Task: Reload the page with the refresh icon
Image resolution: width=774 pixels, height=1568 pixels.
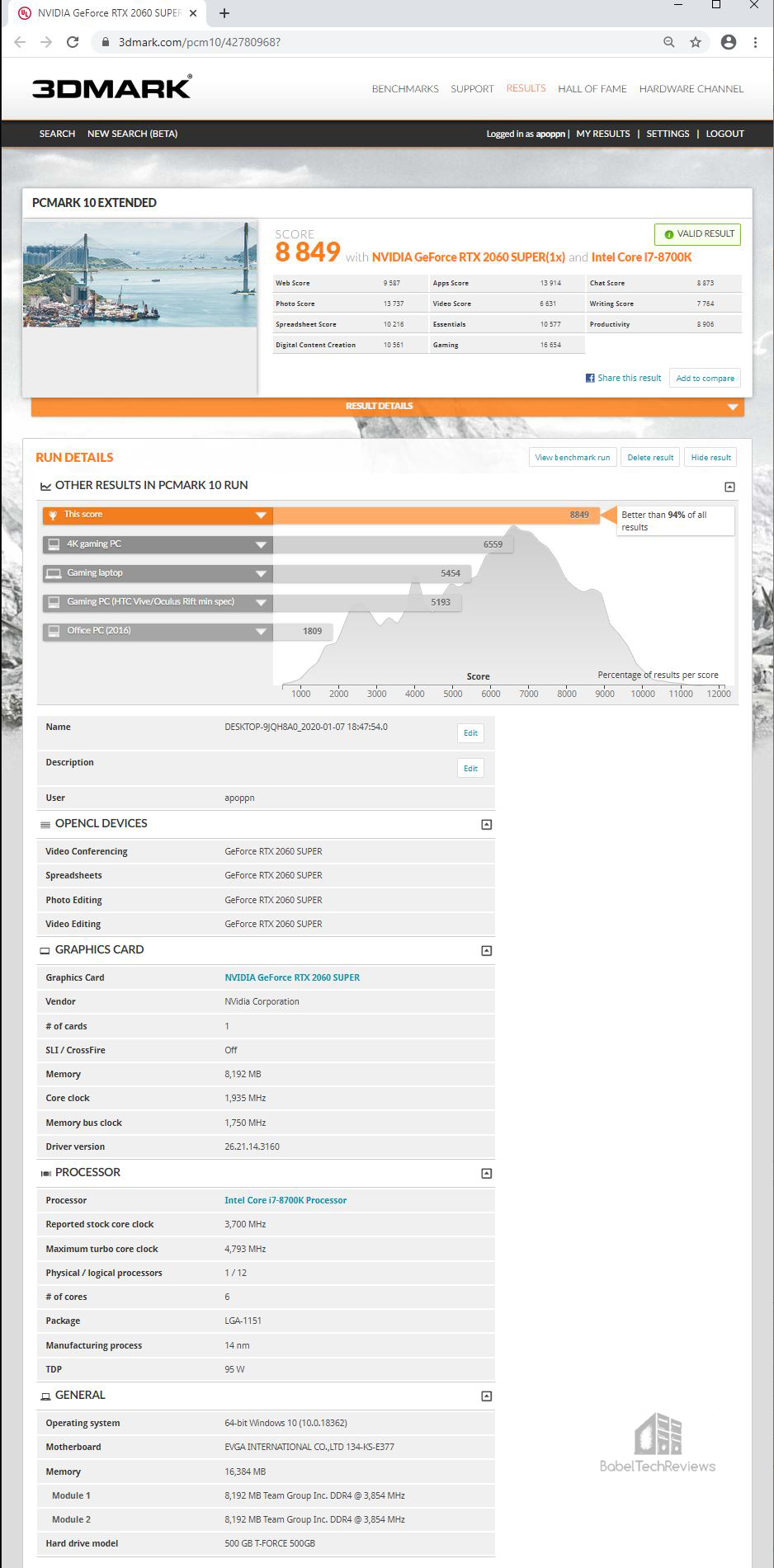Action: [x=73, y=42]
